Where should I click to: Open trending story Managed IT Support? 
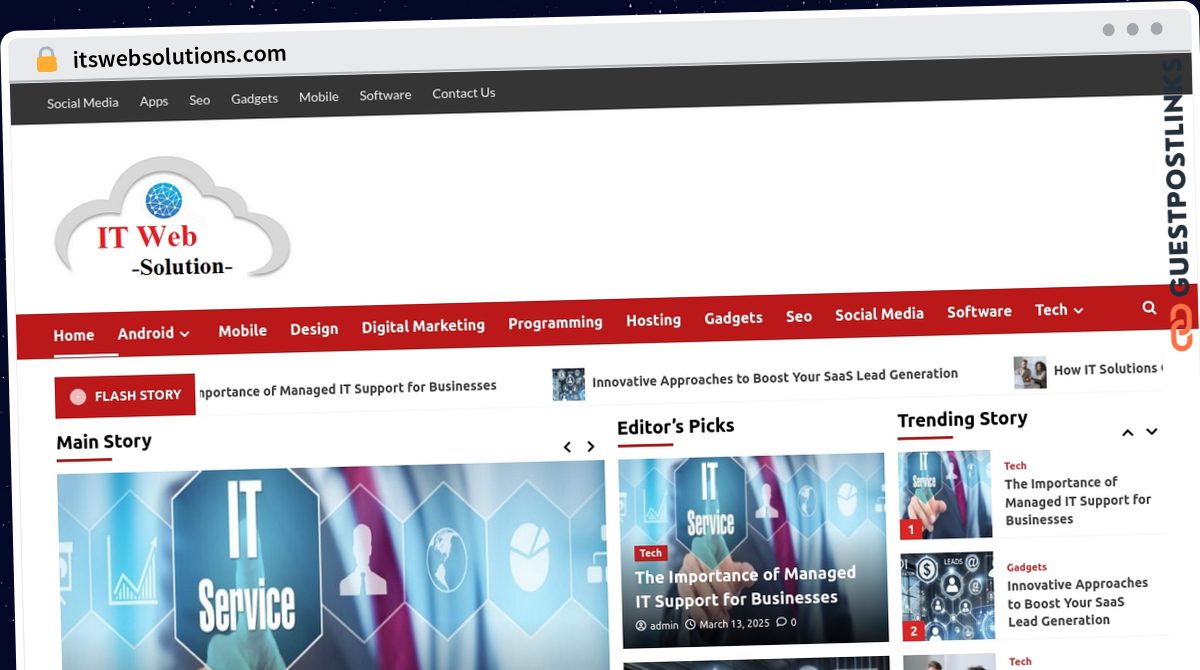coord(1078,501)
